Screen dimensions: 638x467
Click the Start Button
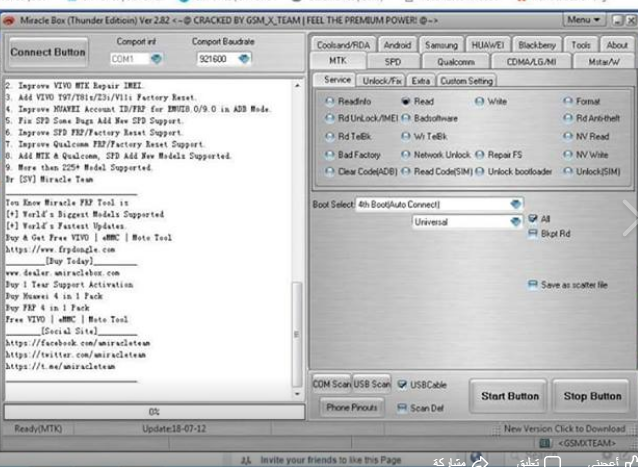tap(509, 396)
